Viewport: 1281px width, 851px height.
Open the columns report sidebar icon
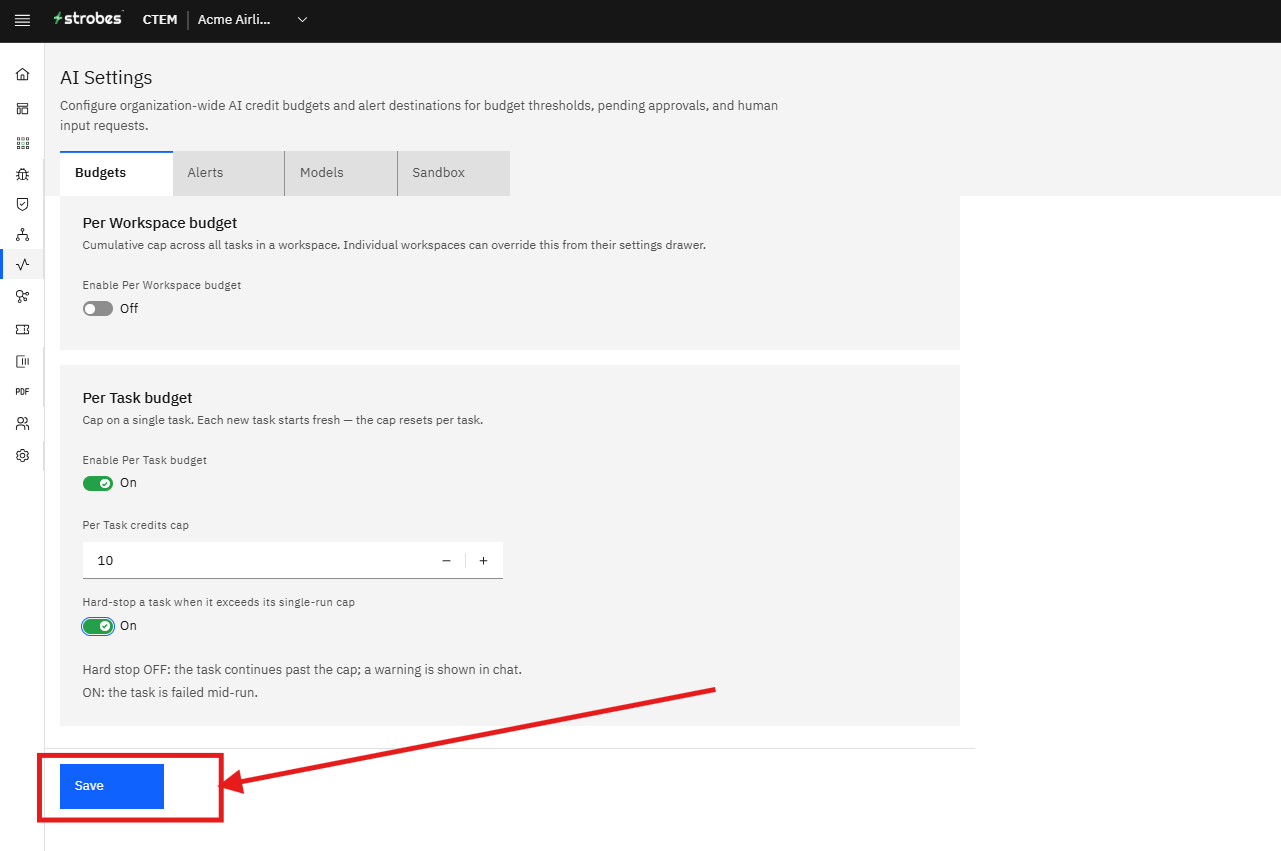click(22, 361)
